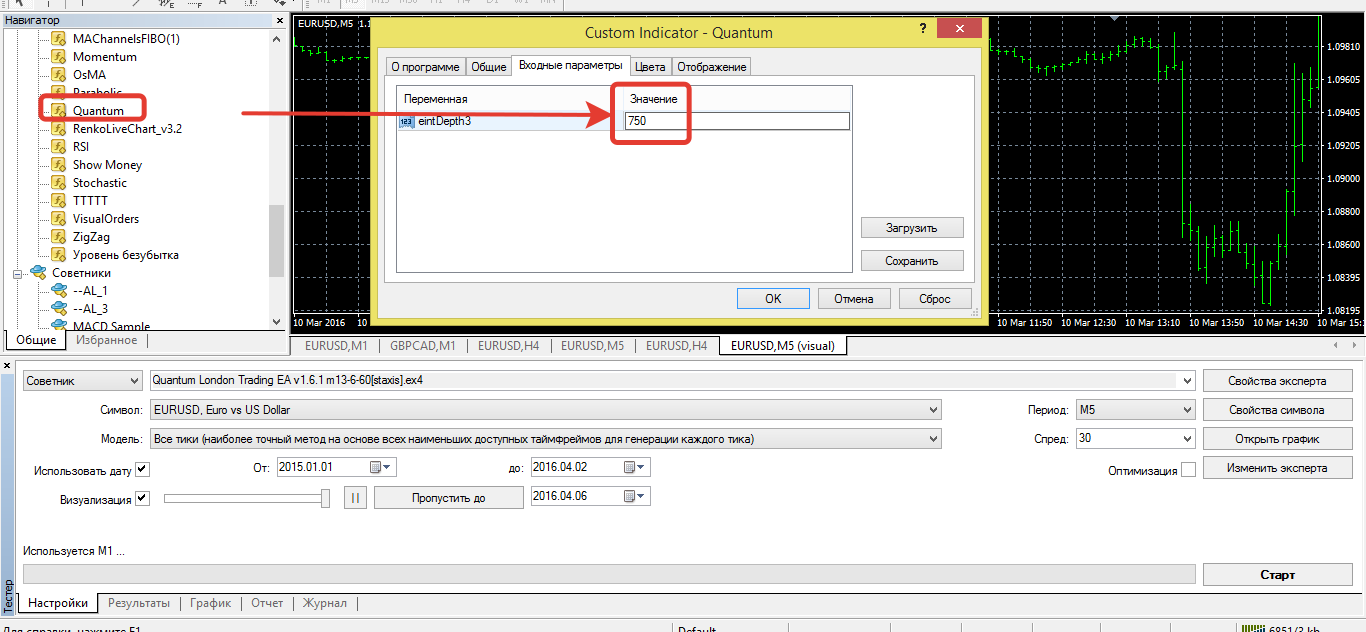Open the Период M5 dropdown
This screenshot has height=632, width=1366.
point(1187,410)
